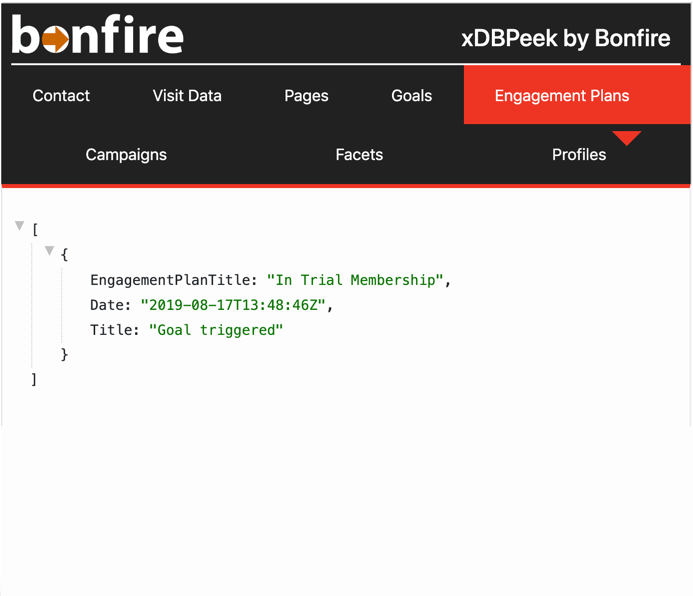The image size is (693, 596).
Task: Click the Bonfire logo
Action: (x=97, y=34)
